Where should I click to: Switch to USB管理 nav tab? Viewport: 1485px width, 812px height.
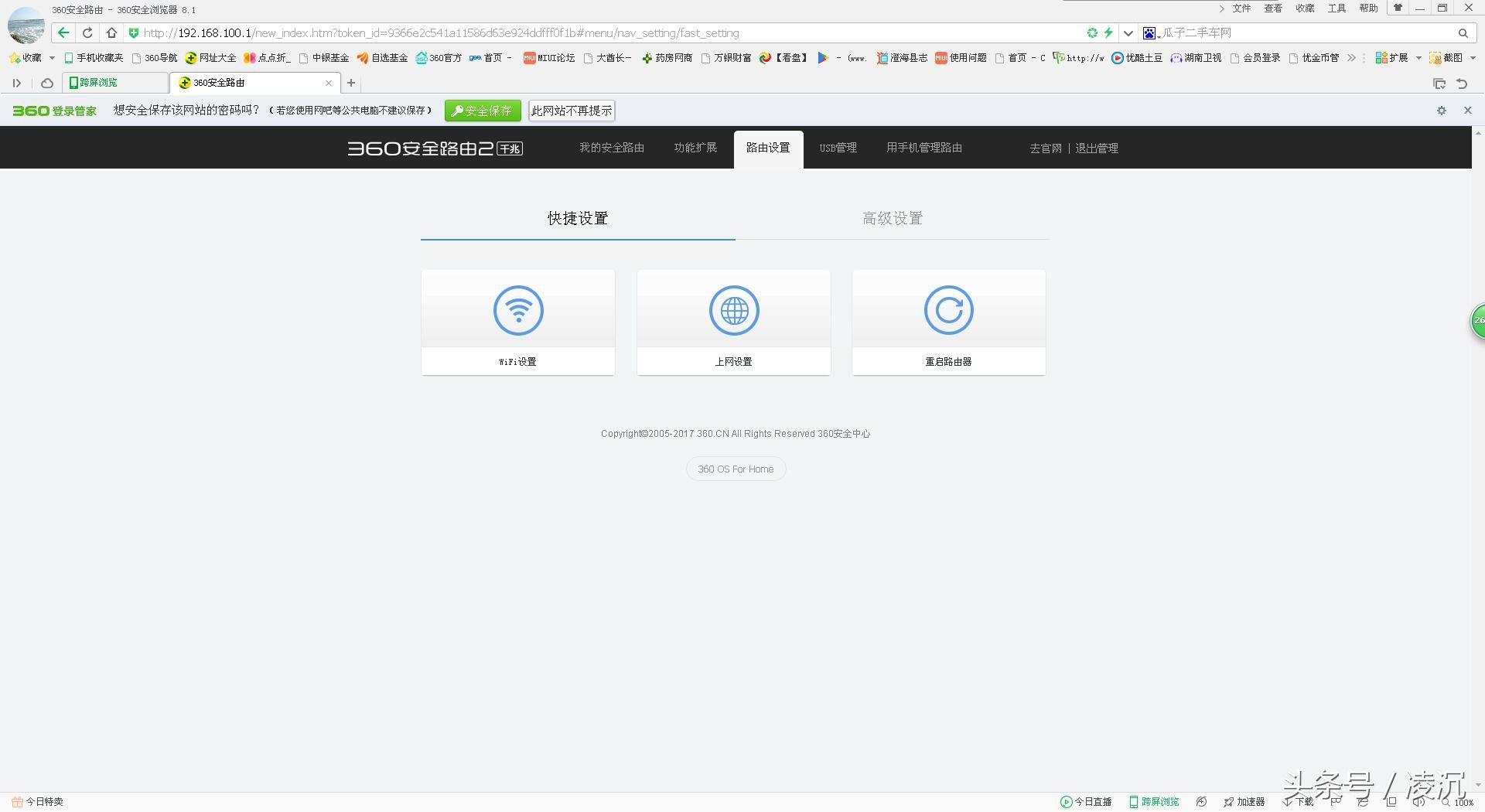[x=838, y=148]
